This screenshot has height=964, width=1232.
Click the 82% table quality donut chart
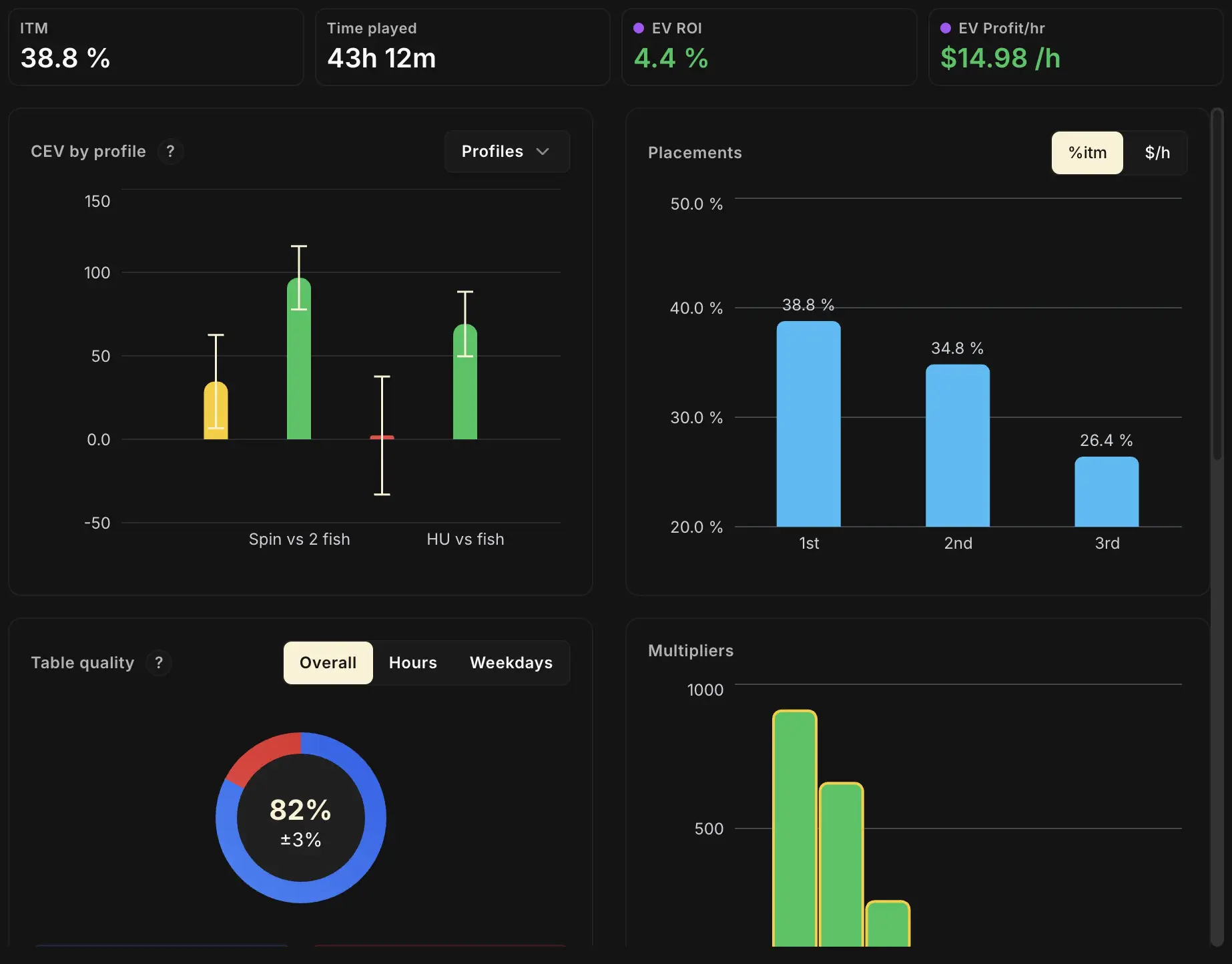pos(300,817)
